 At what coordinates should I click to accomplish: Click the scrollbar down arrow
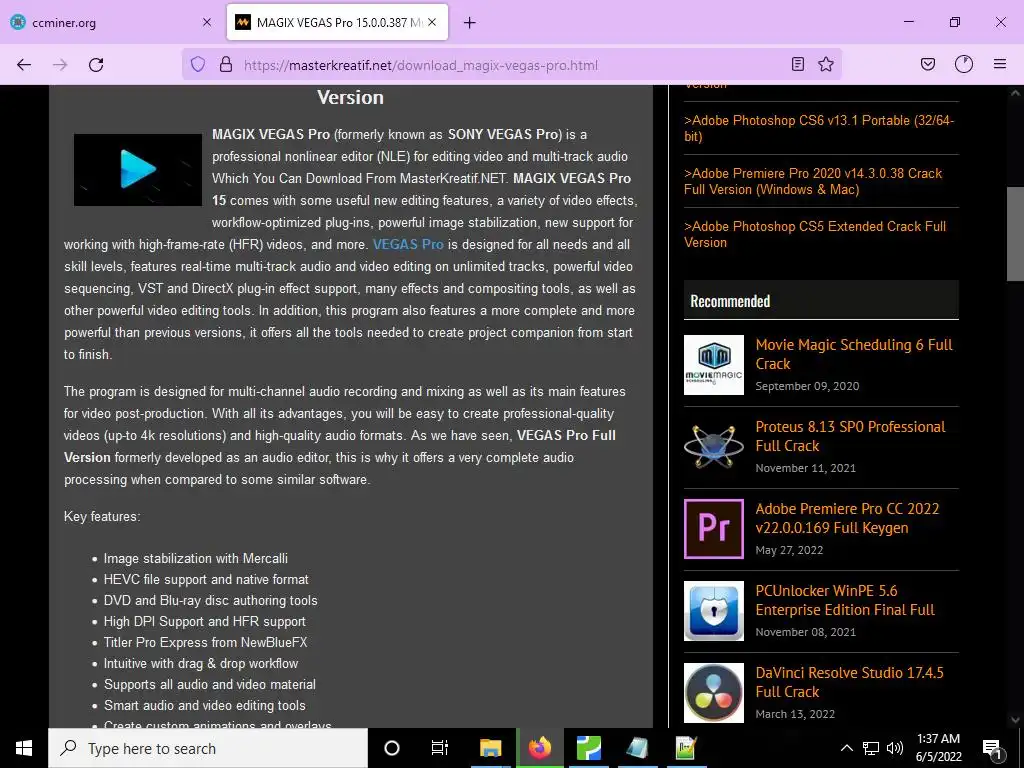point(1015,720)
